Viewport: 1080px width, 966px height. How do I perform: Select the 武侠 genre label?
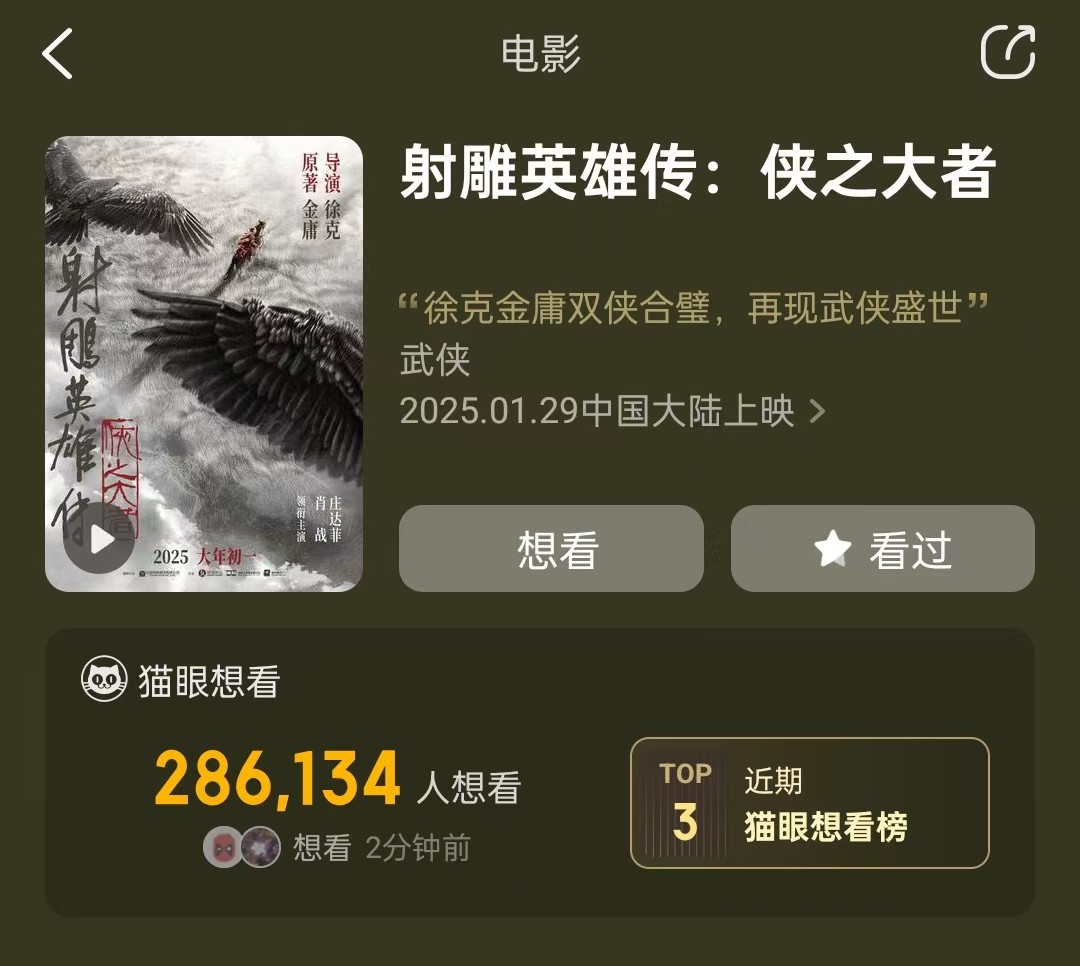coord(435,360)
